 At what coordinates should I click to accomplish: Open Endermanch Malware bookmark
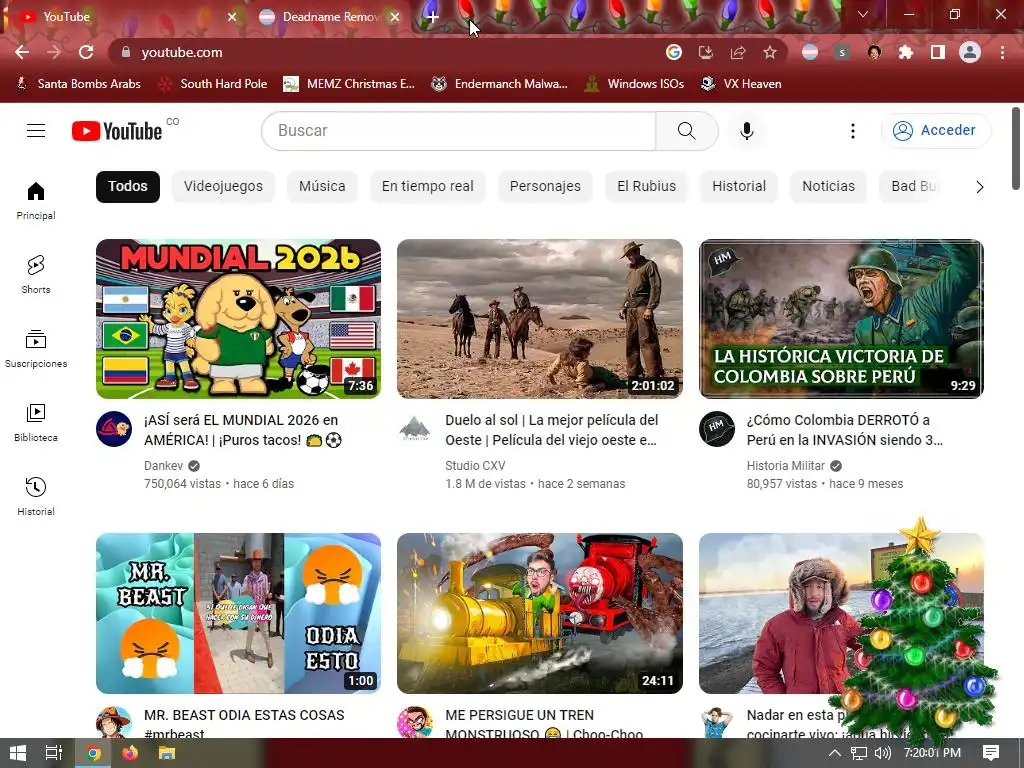tap(500, 84)
